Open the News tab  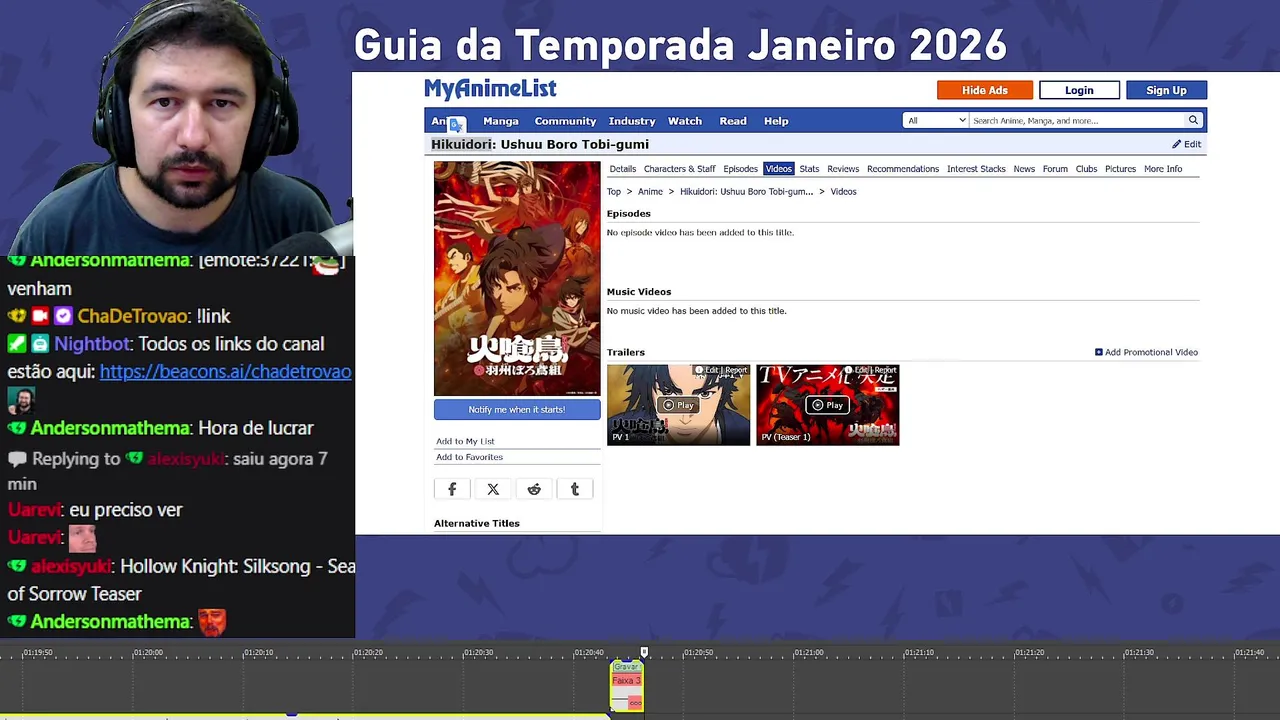tap(1024, 169)
